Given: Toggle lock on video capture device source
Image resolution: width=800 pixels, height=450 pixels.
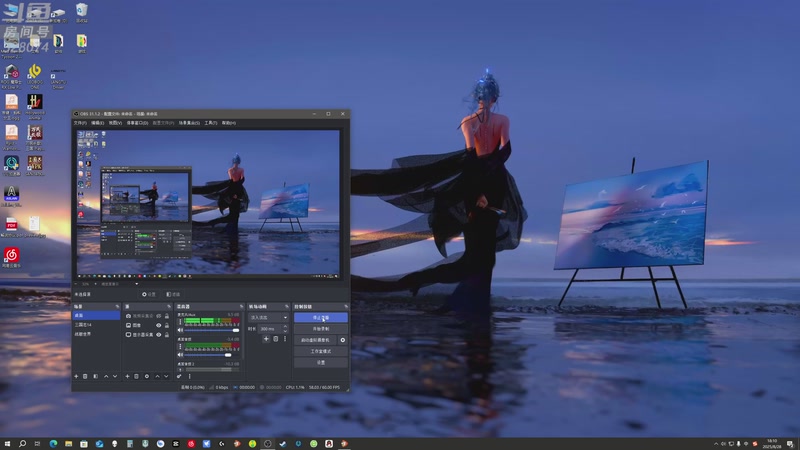Looking at the screenshot, I should pos(167,316).
